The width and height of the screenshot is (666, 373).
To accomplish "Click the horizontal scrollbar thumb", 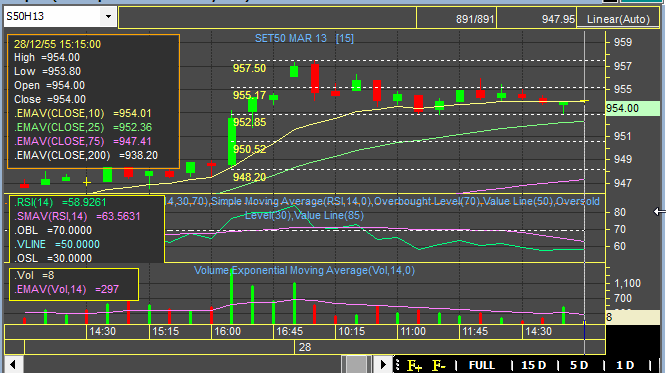I will (x=356, y=365).
